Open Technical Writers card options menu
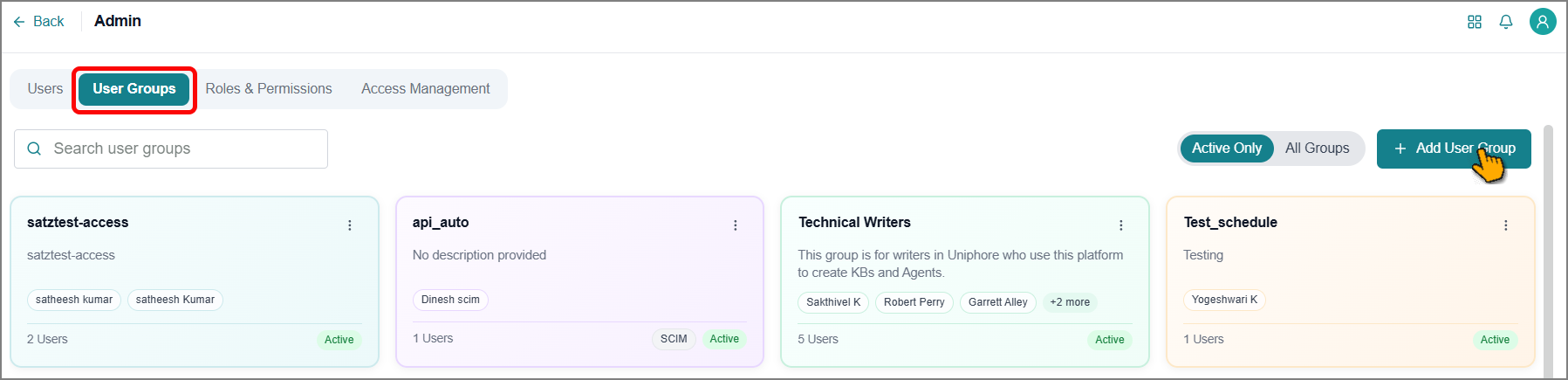The width and height of the screenshot is (1568, 380). pos(1121,225)
